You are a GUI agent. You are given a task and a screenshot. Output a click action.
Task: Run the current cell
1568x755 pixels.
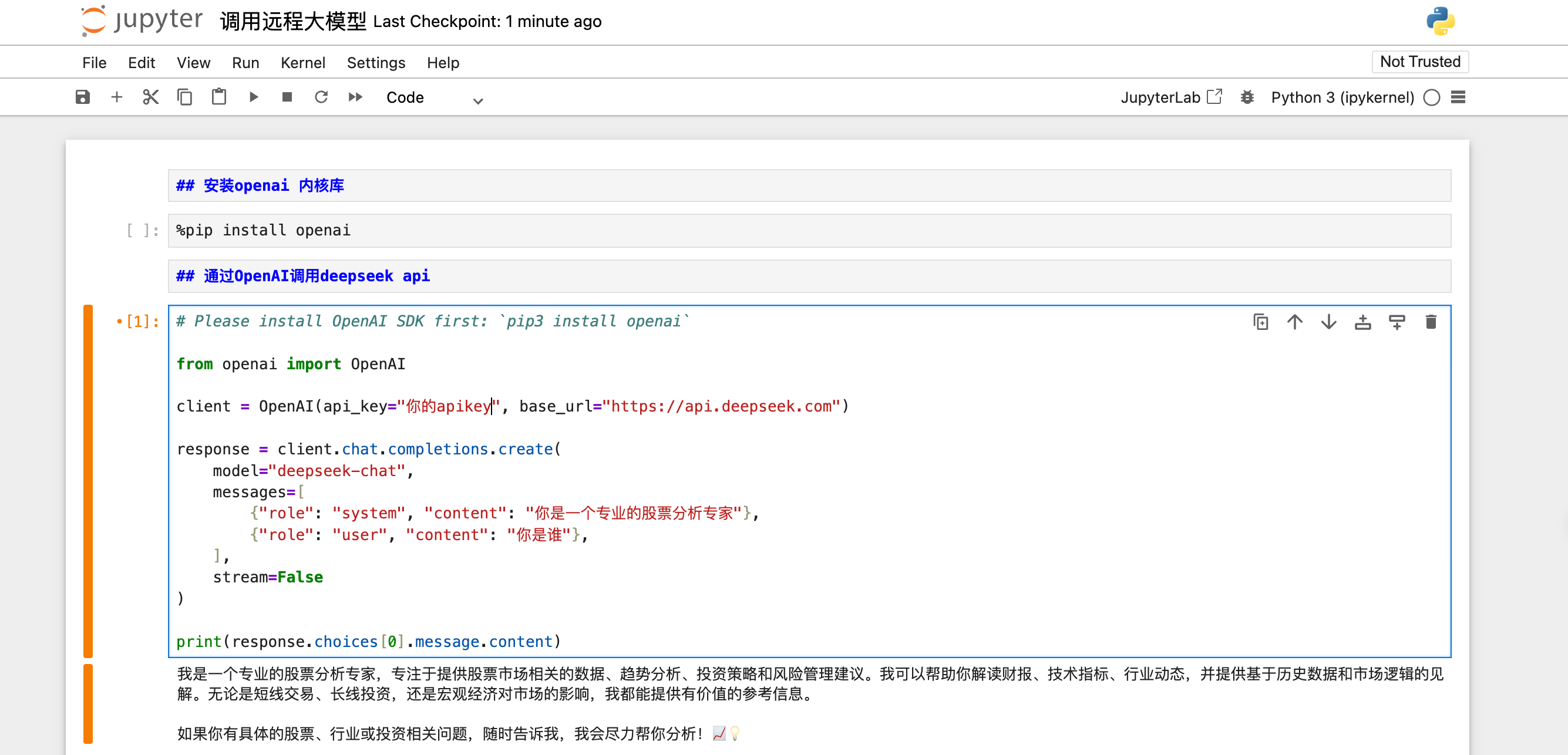[x=253, y=97]
